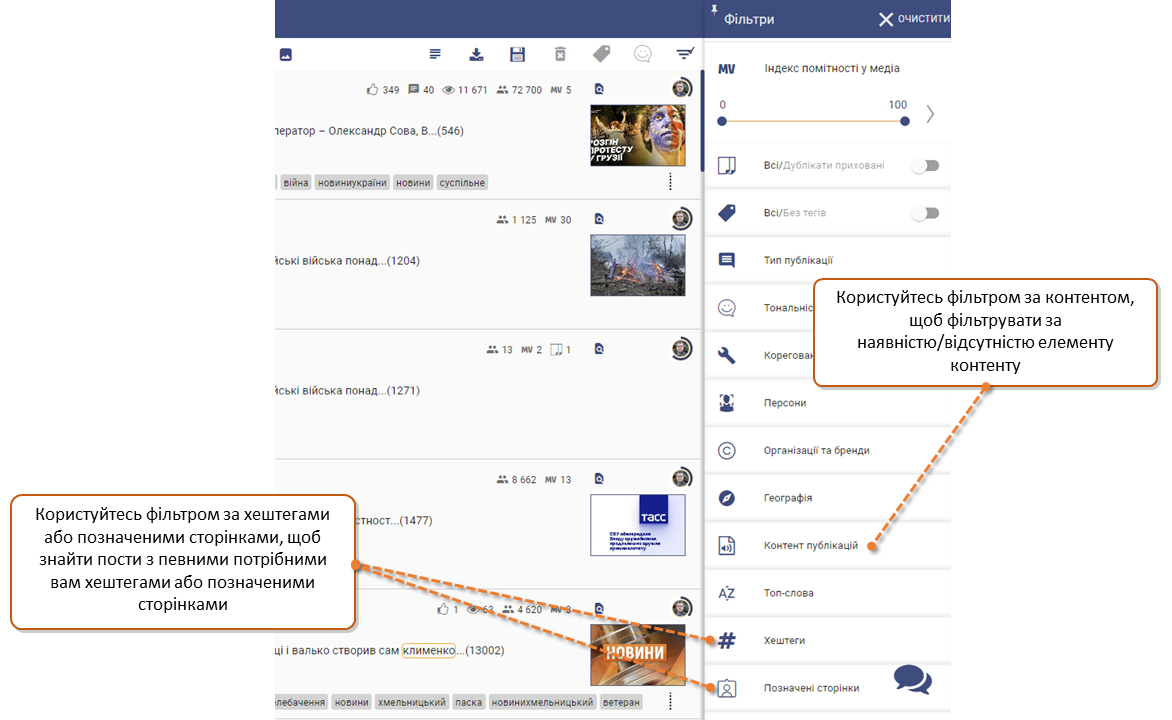Click the MV media visibility index icon
This screenshot has width=1172, height=720.
(x=727, y=69)
